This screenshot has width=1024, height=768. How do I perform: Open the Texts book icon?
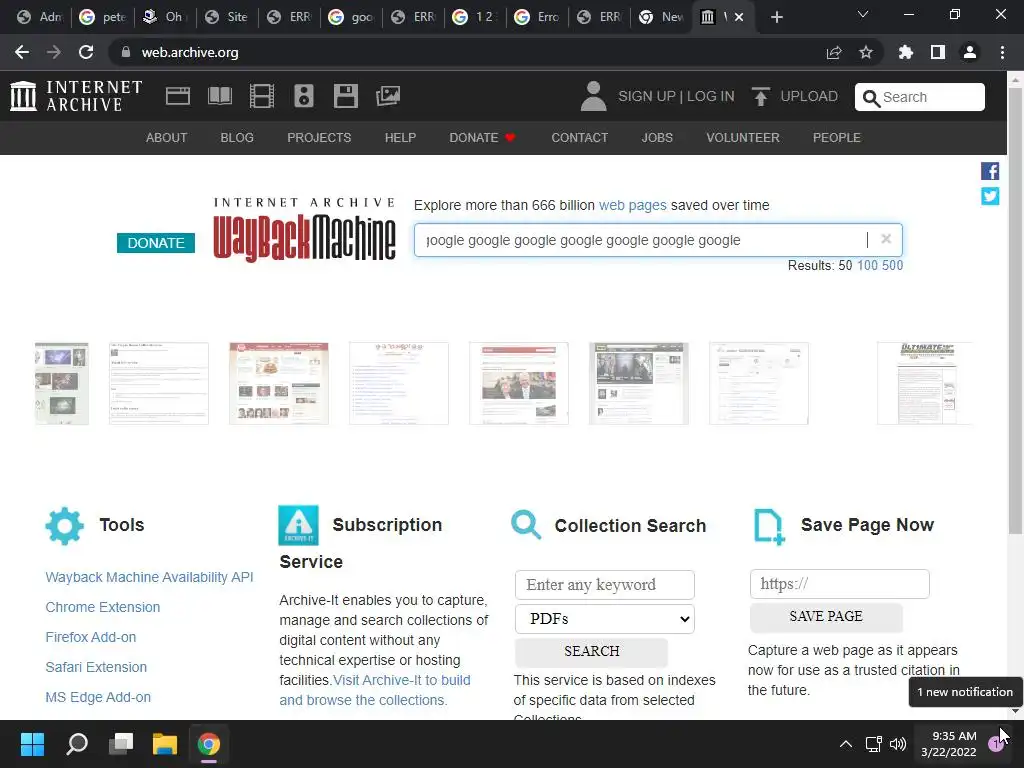219,96
